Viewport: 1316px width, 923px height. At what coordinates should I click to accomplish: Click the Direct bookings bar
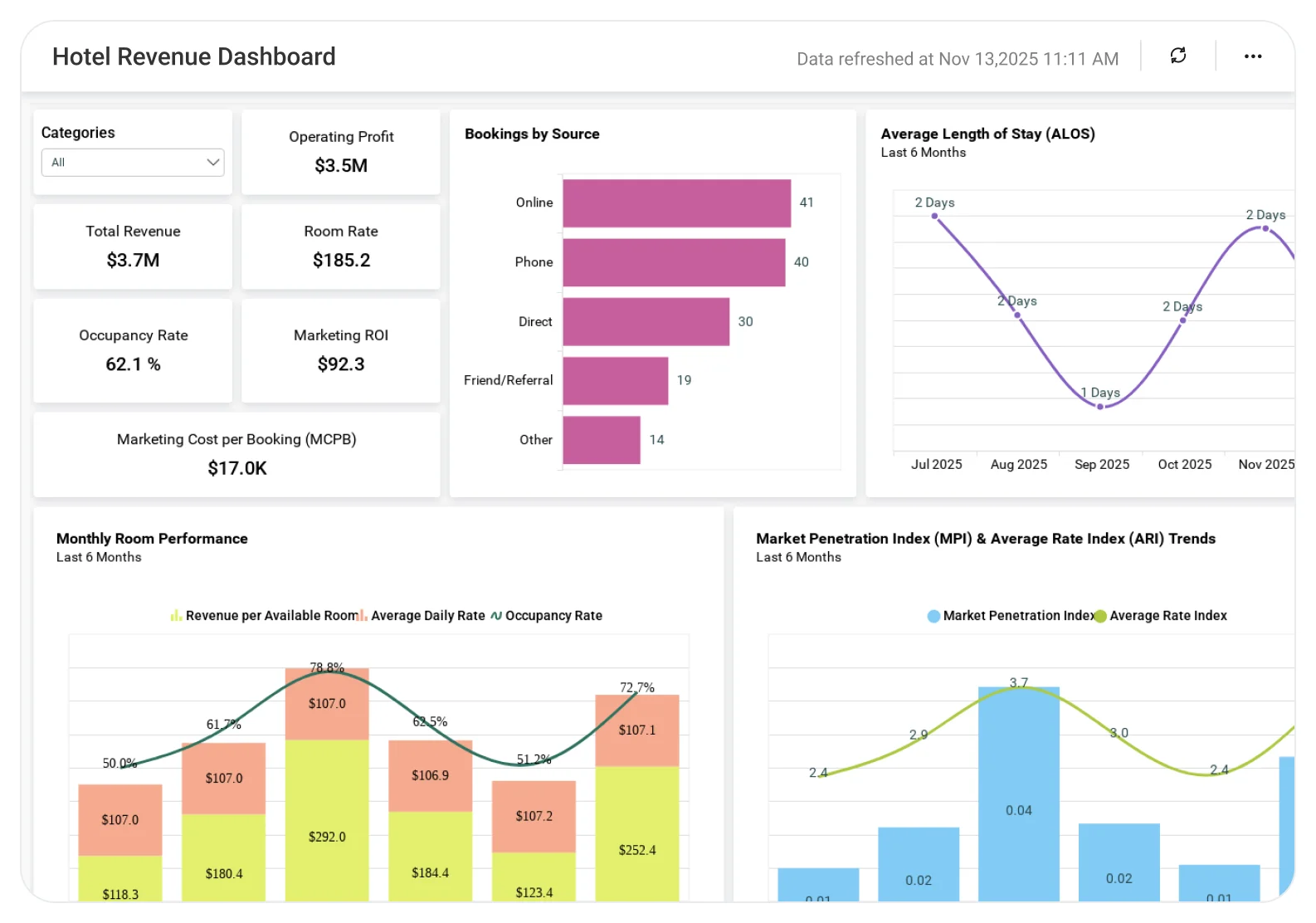646,321
